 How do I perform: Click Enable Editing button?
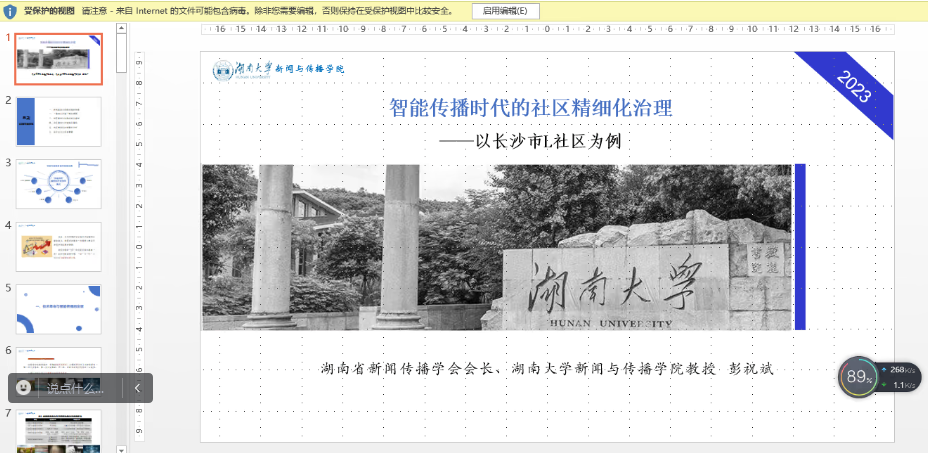505,11
